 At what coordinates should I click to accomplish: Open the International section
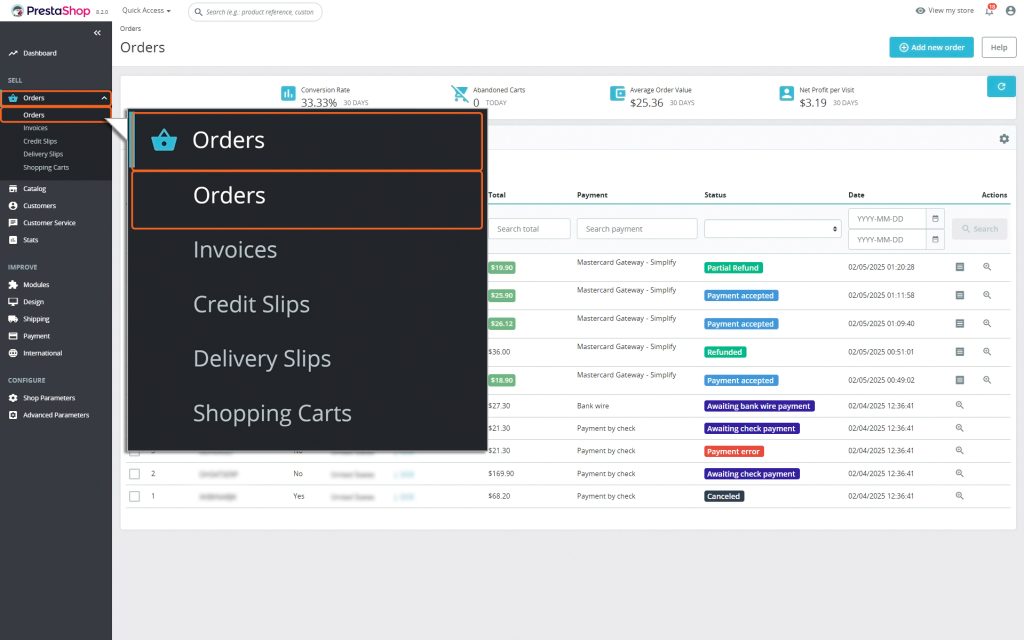pyautogui.click(x=42, y=353)
